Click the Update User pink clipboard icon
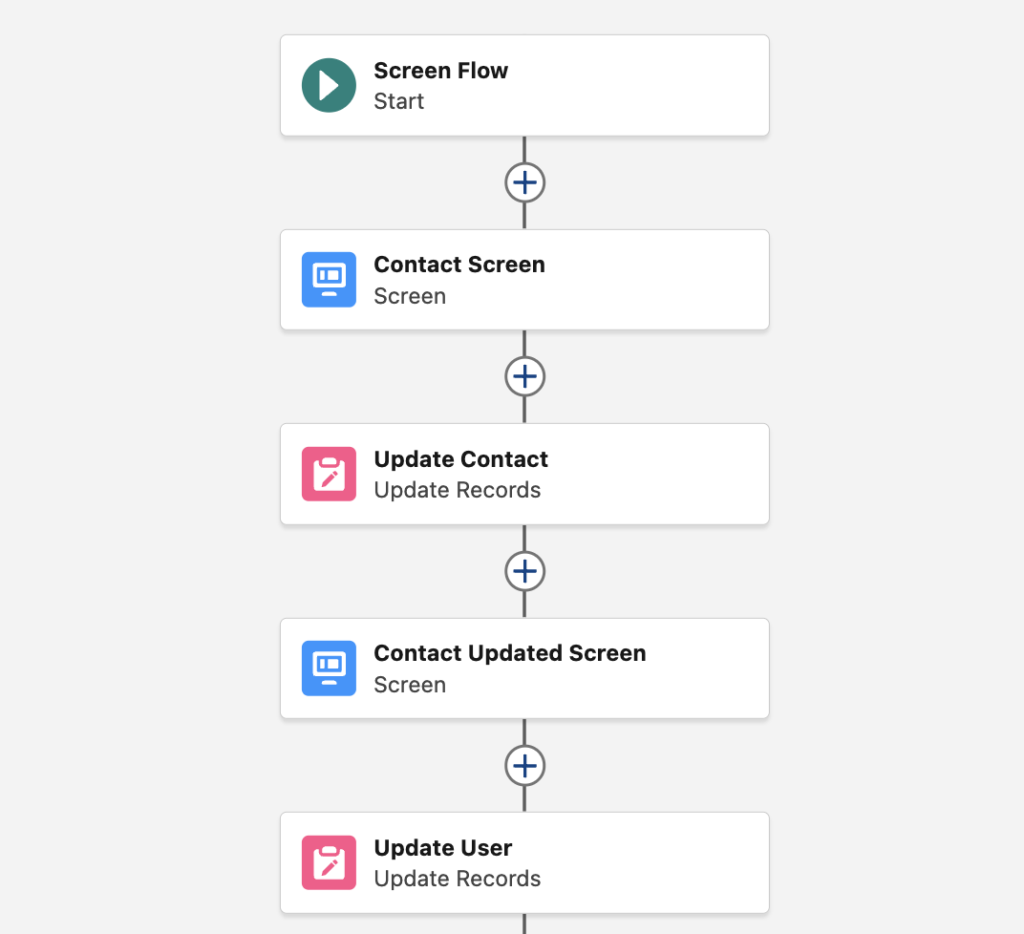 point(328,862)
